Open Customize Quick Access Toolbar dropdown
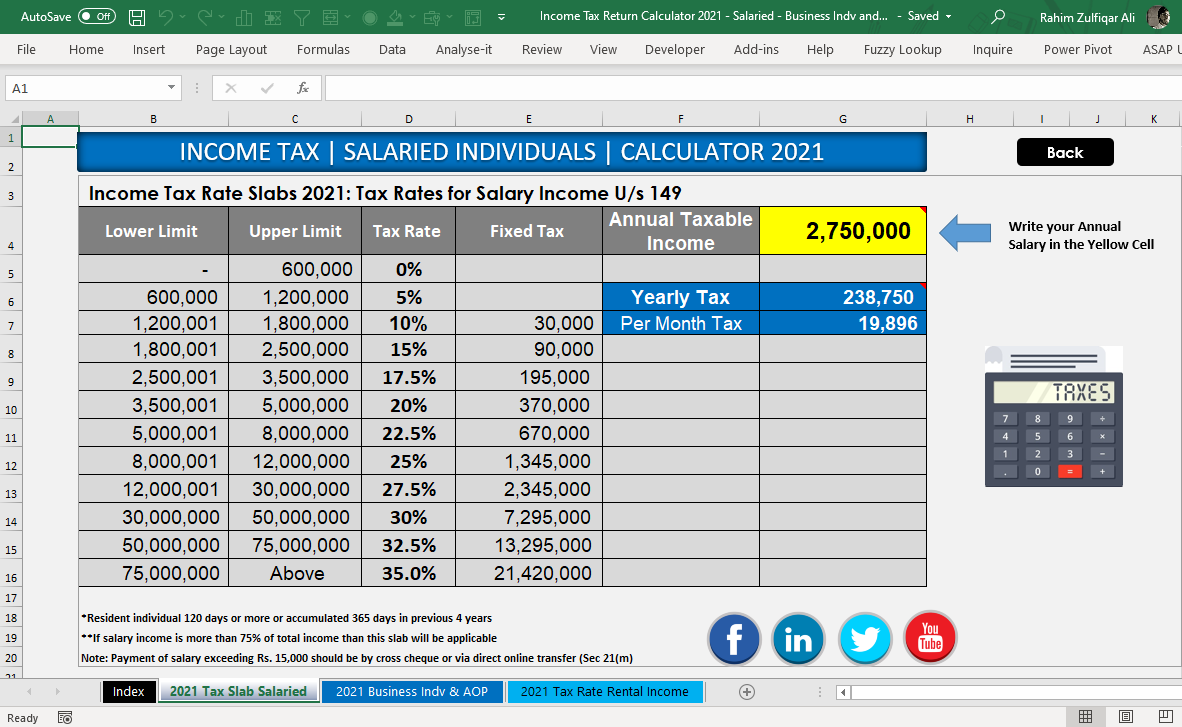This screenshot has width=1182, height=727. click(502, 17)
